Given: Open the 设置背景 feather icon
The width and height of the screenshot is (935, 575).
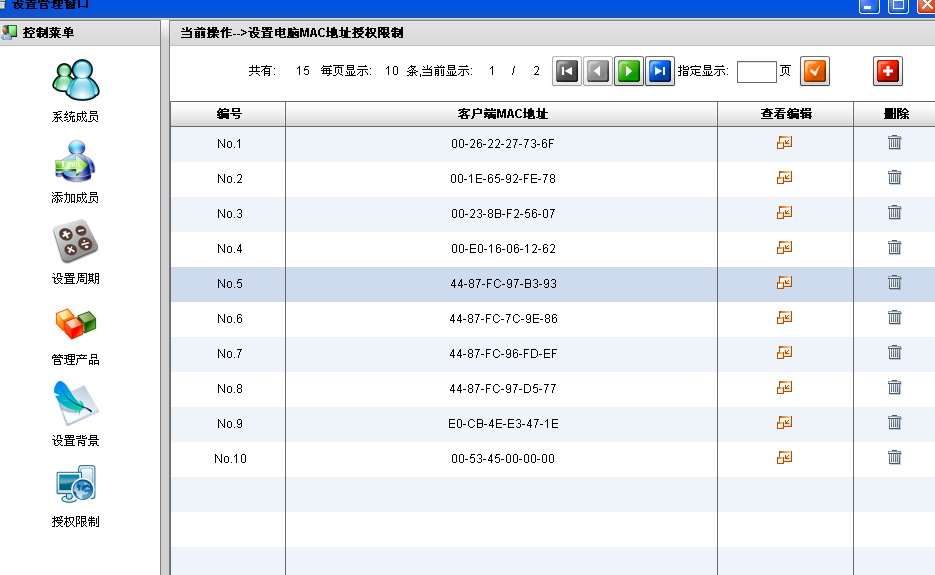Looking at the screenshot, I should pos(76,403).
